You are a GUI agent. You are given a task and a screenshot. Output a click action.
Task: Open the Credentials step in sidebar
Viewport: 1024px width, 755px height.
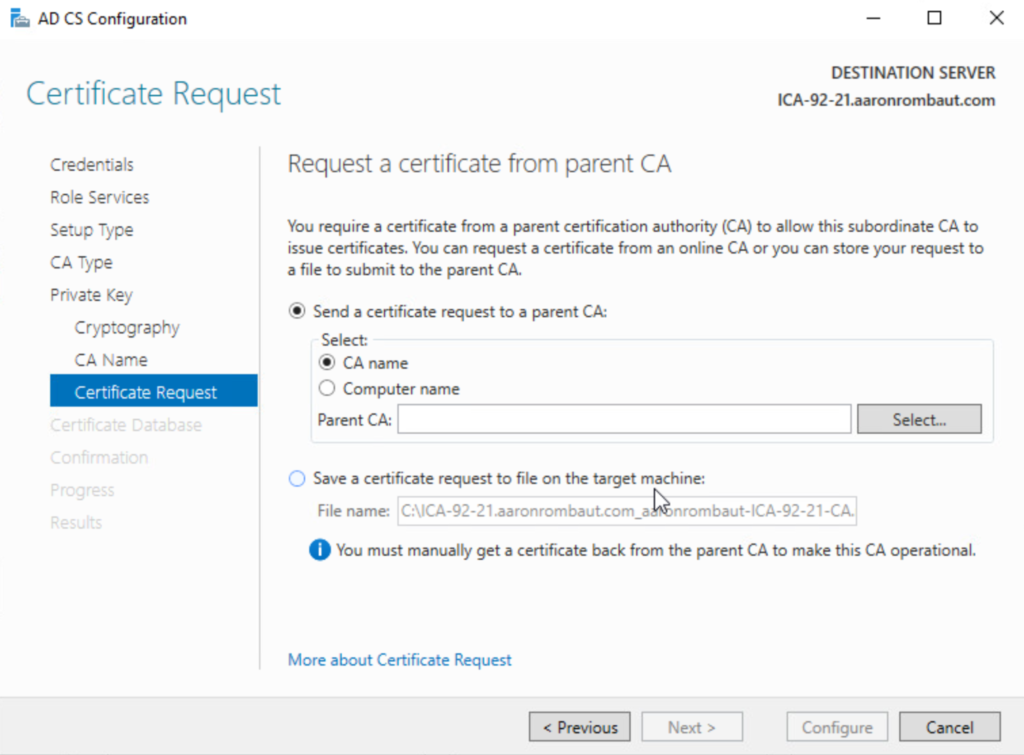click(x=92, y=165)
